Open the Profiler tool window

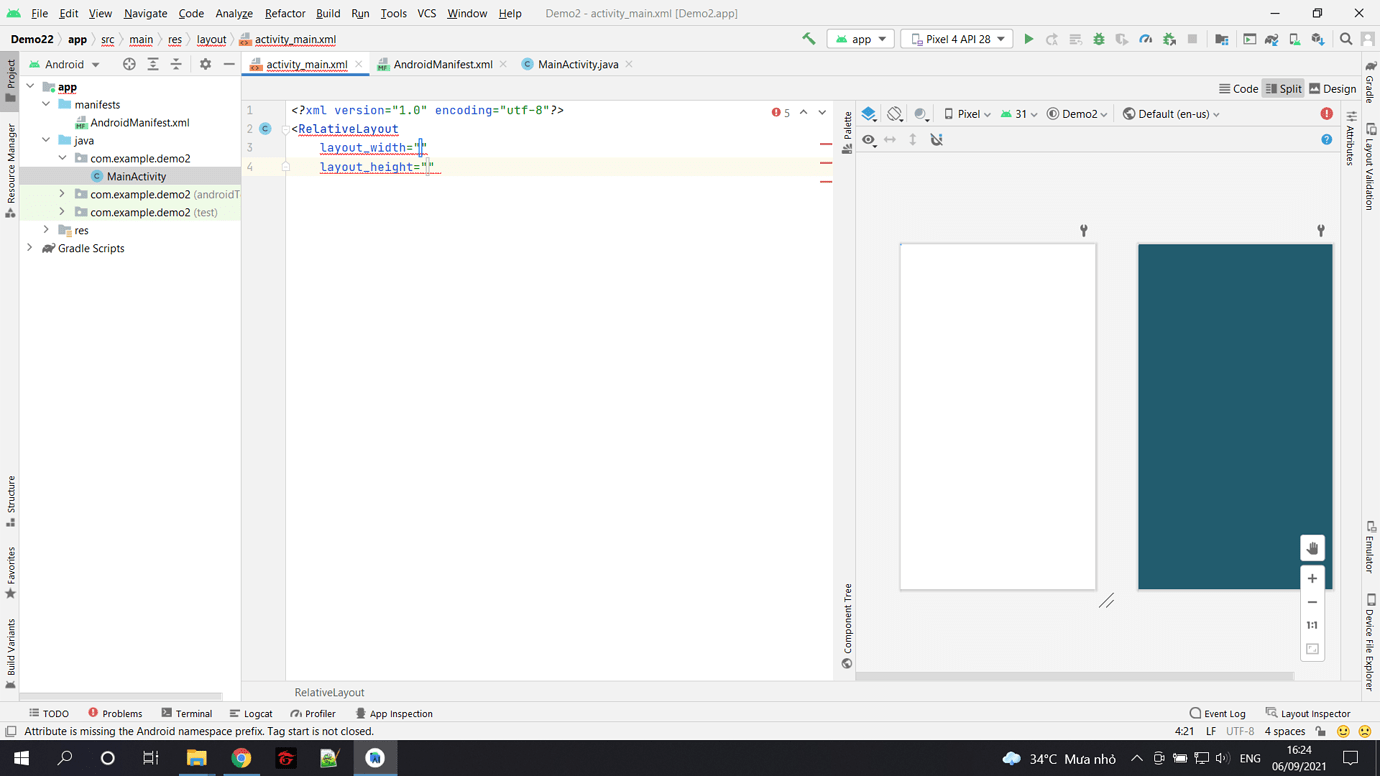click(x=313, y=713)
